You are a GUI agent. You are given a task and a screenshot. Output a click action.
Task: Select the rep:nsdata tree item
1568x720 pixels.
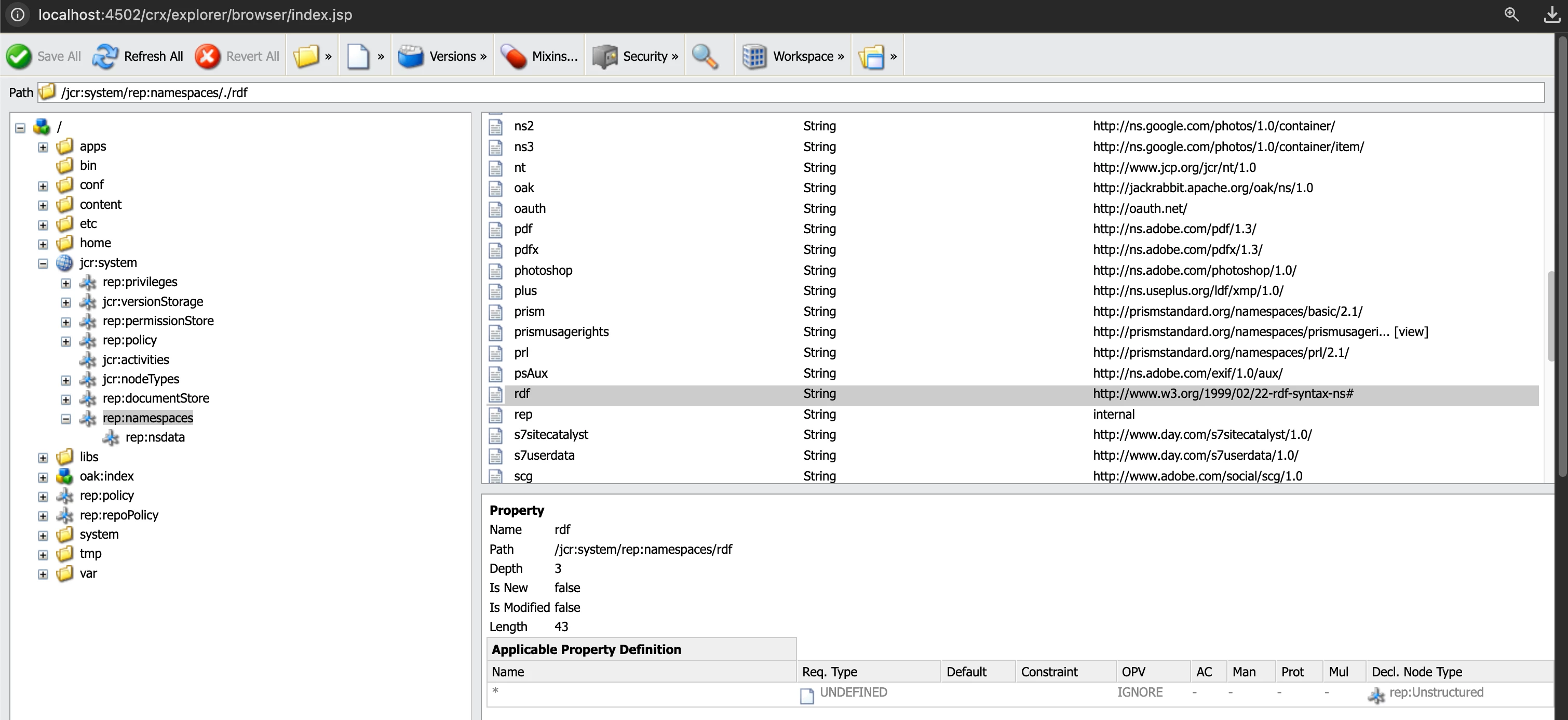coord(155,437)
